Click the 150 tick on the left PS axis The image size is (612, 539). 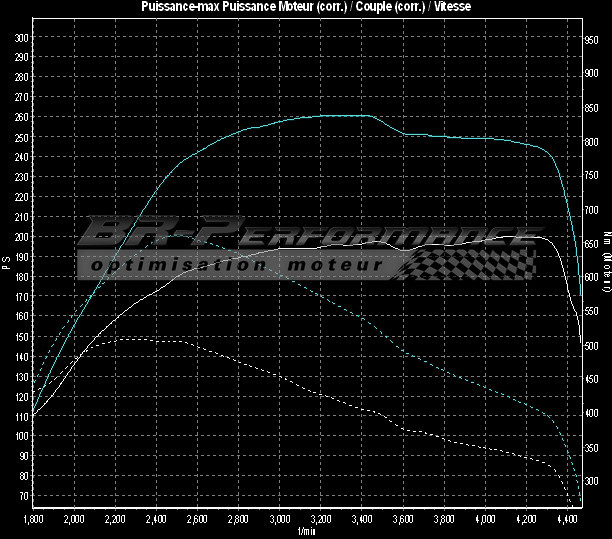pyautogui.click(x=21, y=336)
